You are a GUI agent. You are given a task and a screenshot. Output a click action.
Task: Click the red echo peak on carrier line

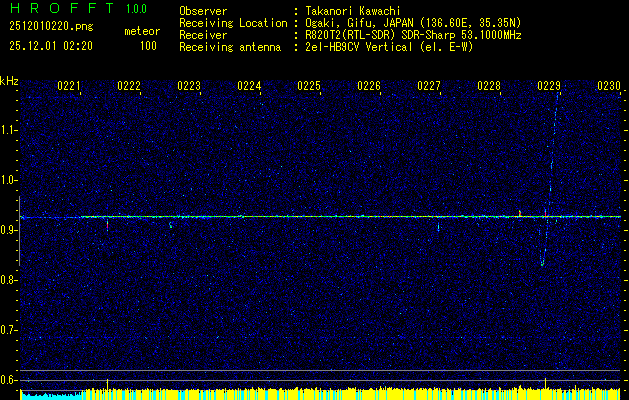519,213
